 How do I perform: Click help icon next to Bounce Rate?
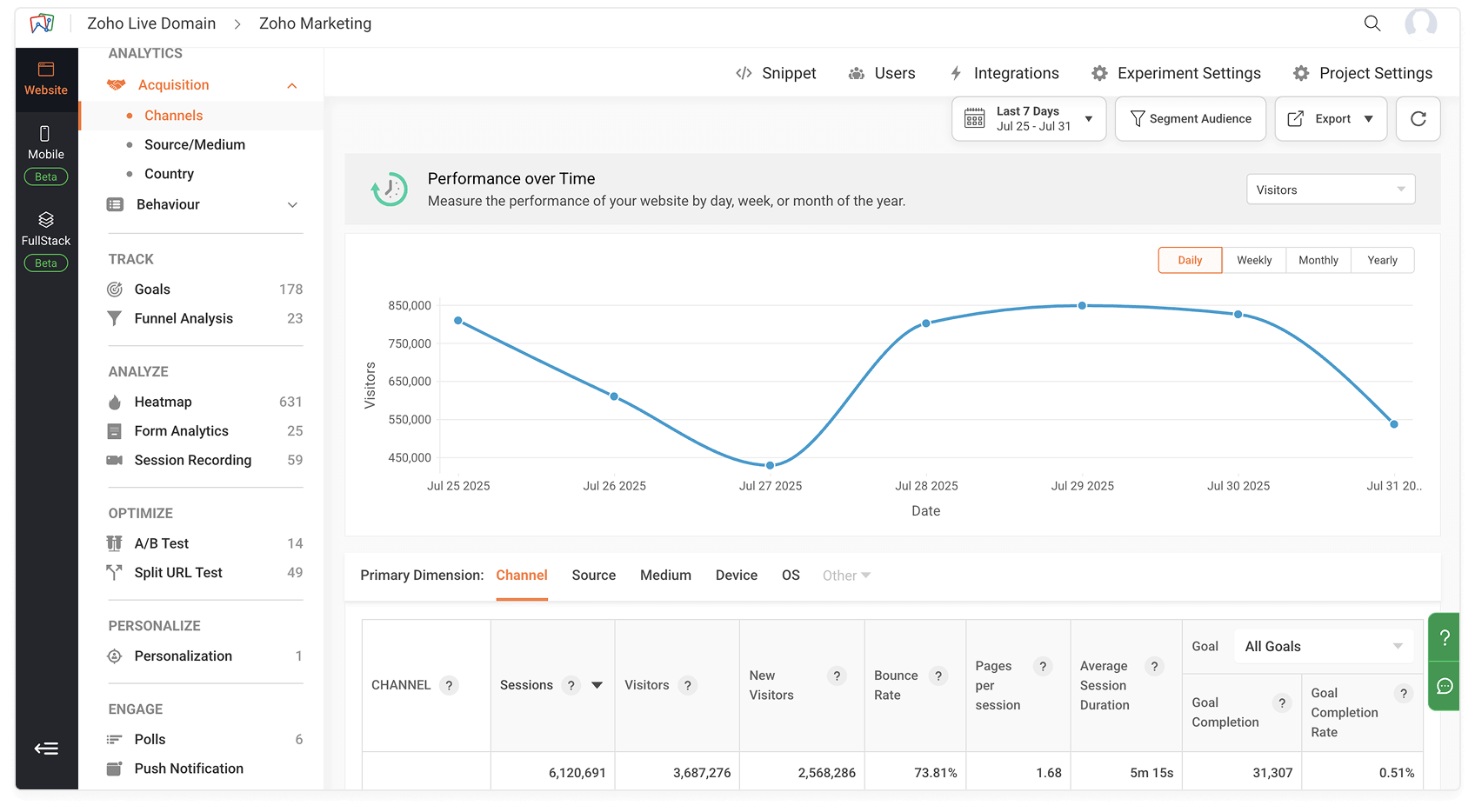tap(938, 676)
